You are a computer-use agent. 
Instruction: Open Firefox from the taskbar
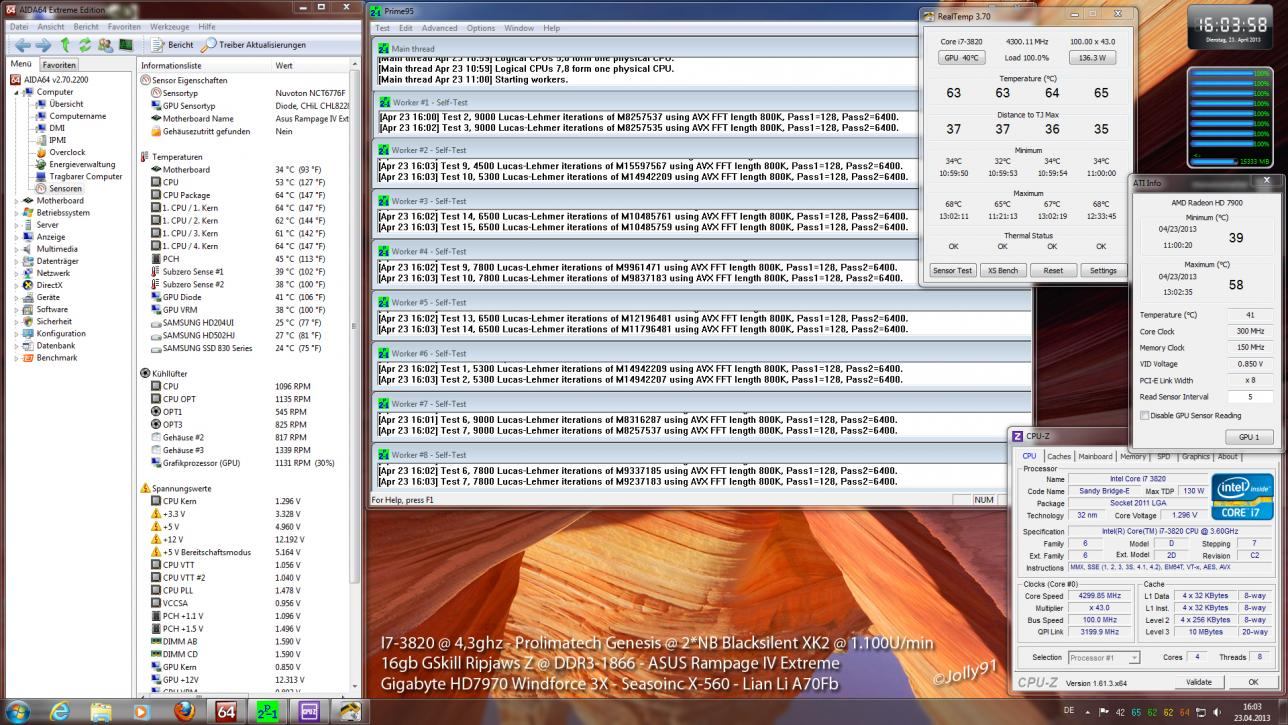pos(184,711)
